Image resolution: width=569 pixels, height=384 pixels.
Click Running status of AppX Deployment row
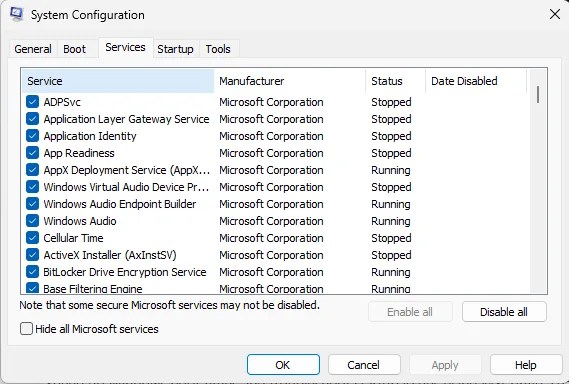[x=391, y=170]
